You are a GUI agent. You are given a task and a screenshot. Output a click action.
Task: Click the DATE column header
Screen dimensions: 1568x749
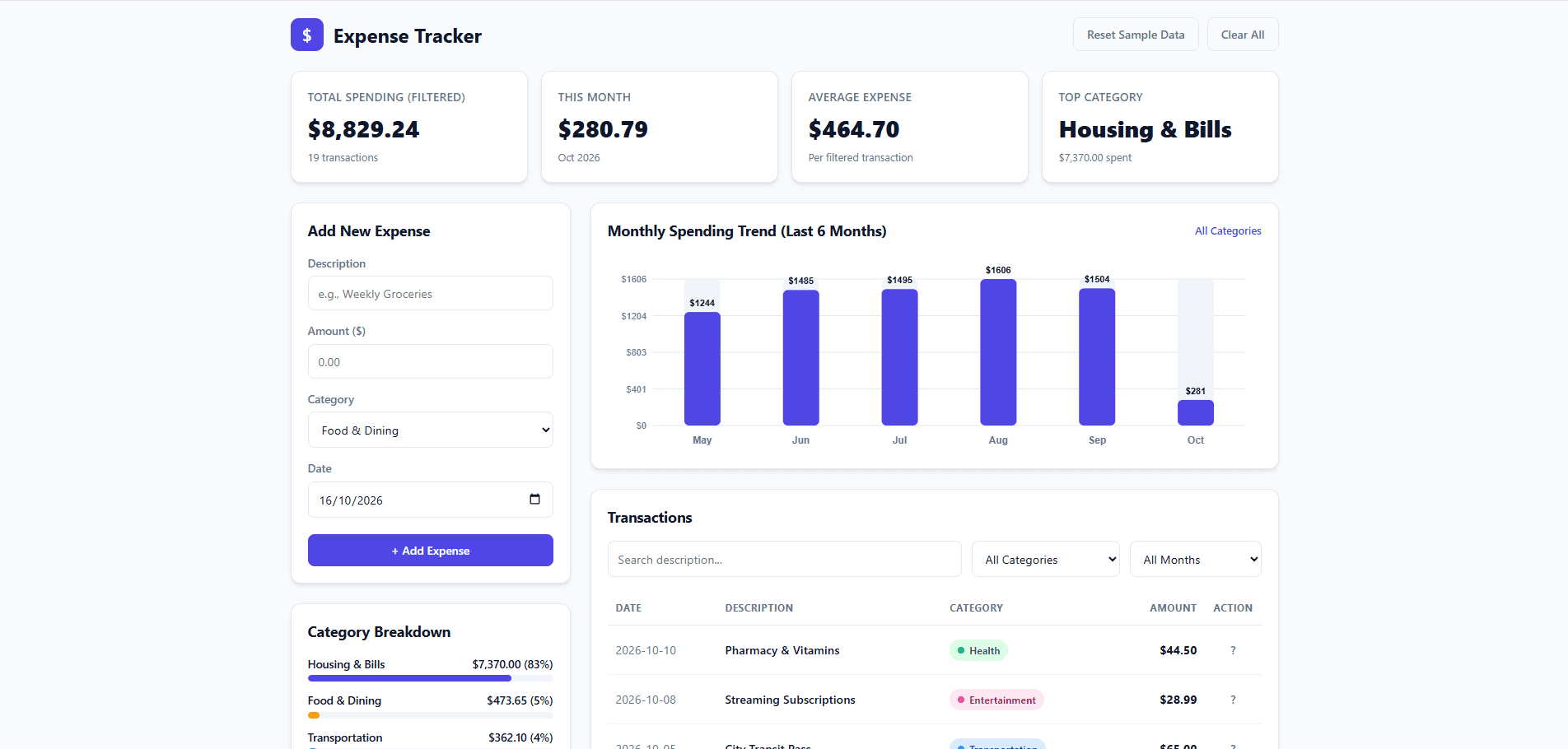point(628,608)
